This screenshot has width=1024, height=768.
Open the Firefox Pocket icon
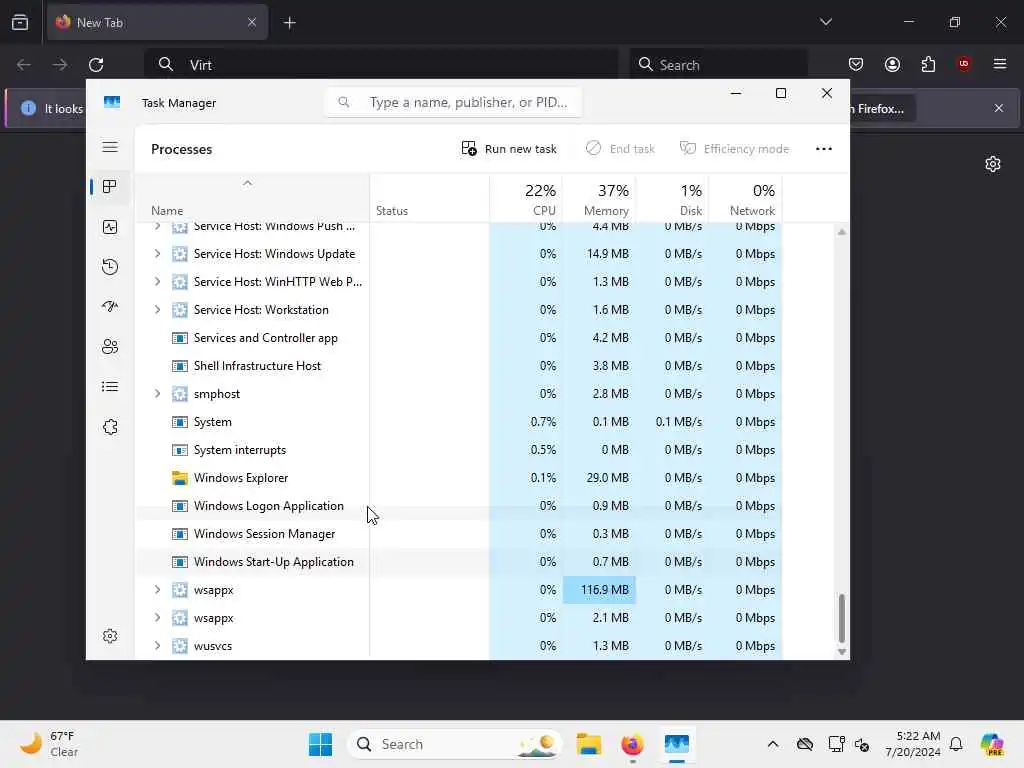pyautogui.click(x=856, y=64)
